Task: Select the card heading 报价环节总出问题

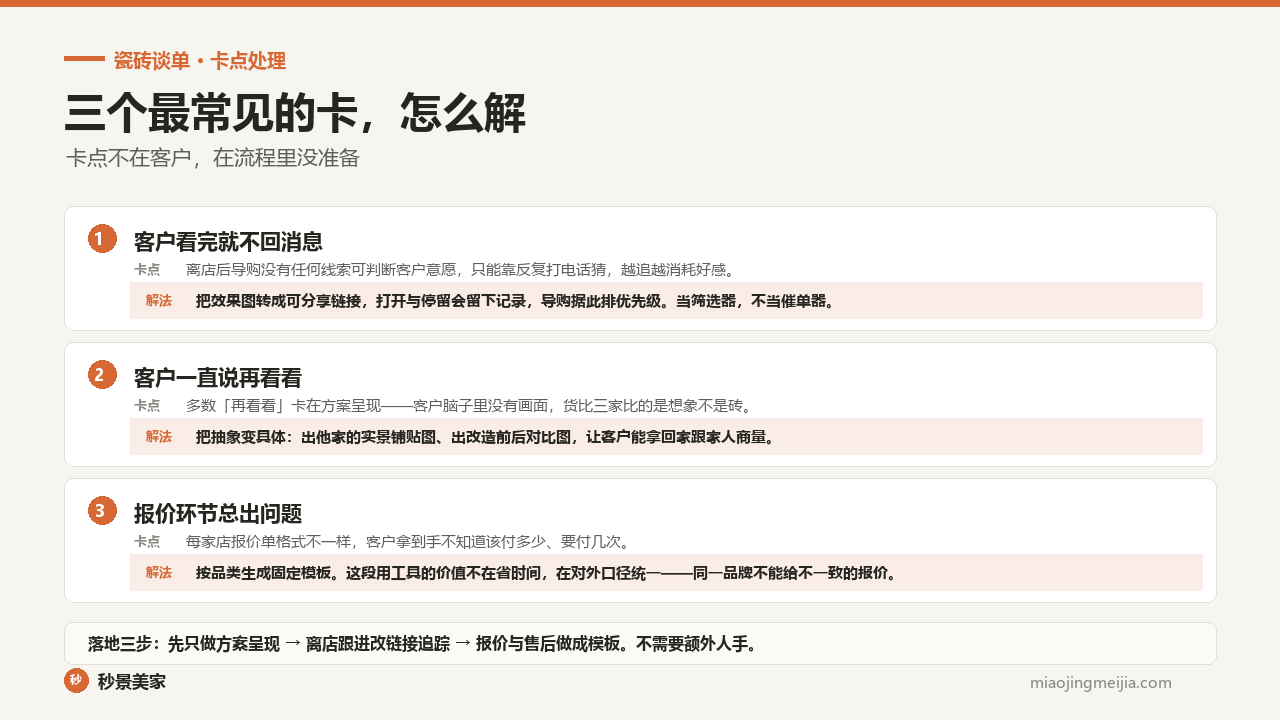Action: (x=218, y=514)
